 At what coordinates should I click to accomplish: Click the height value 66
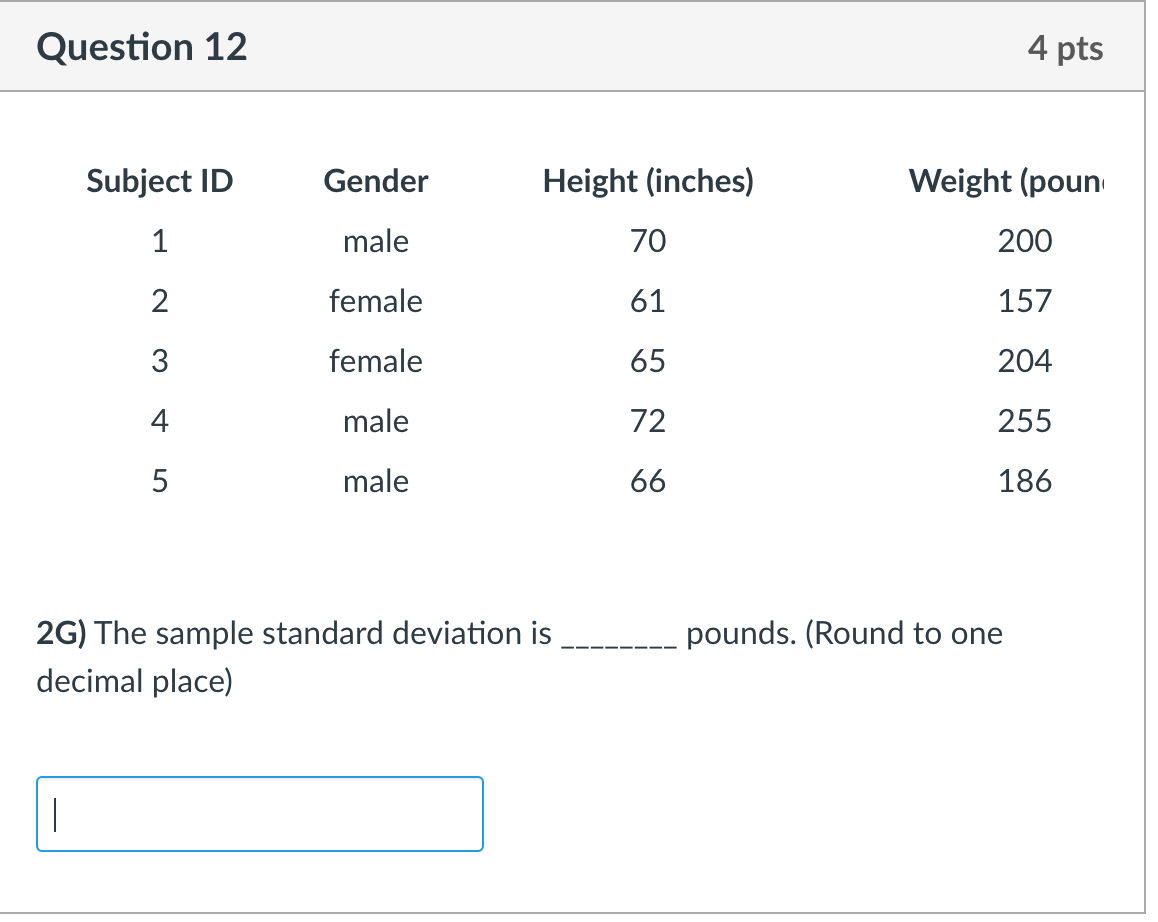[648, 481]
